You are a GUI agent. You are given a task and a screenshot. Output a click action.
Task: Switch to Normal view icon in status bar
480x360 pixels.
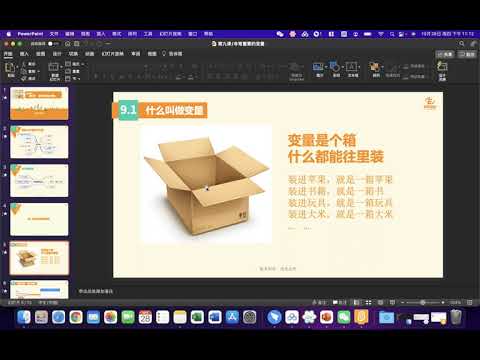point(356,302)
